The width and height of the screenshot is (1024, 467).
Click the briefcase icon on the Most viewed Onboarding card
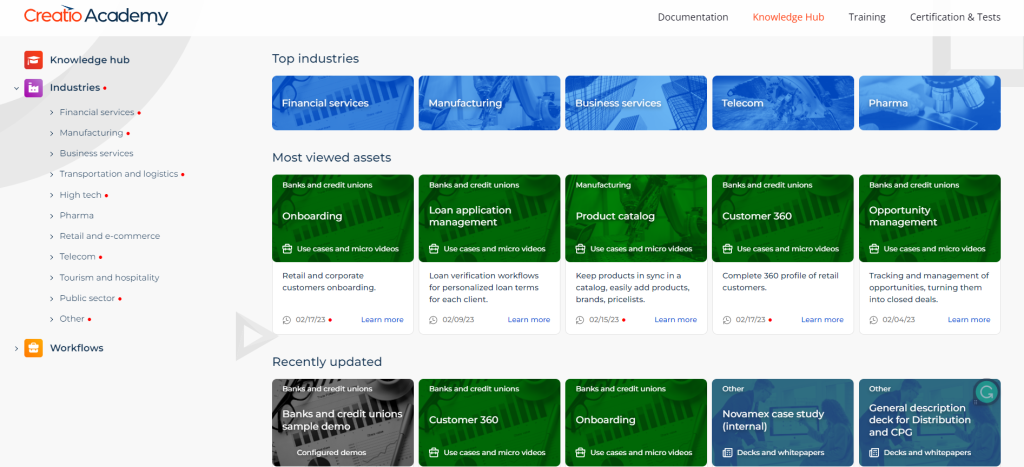(287, 249)
